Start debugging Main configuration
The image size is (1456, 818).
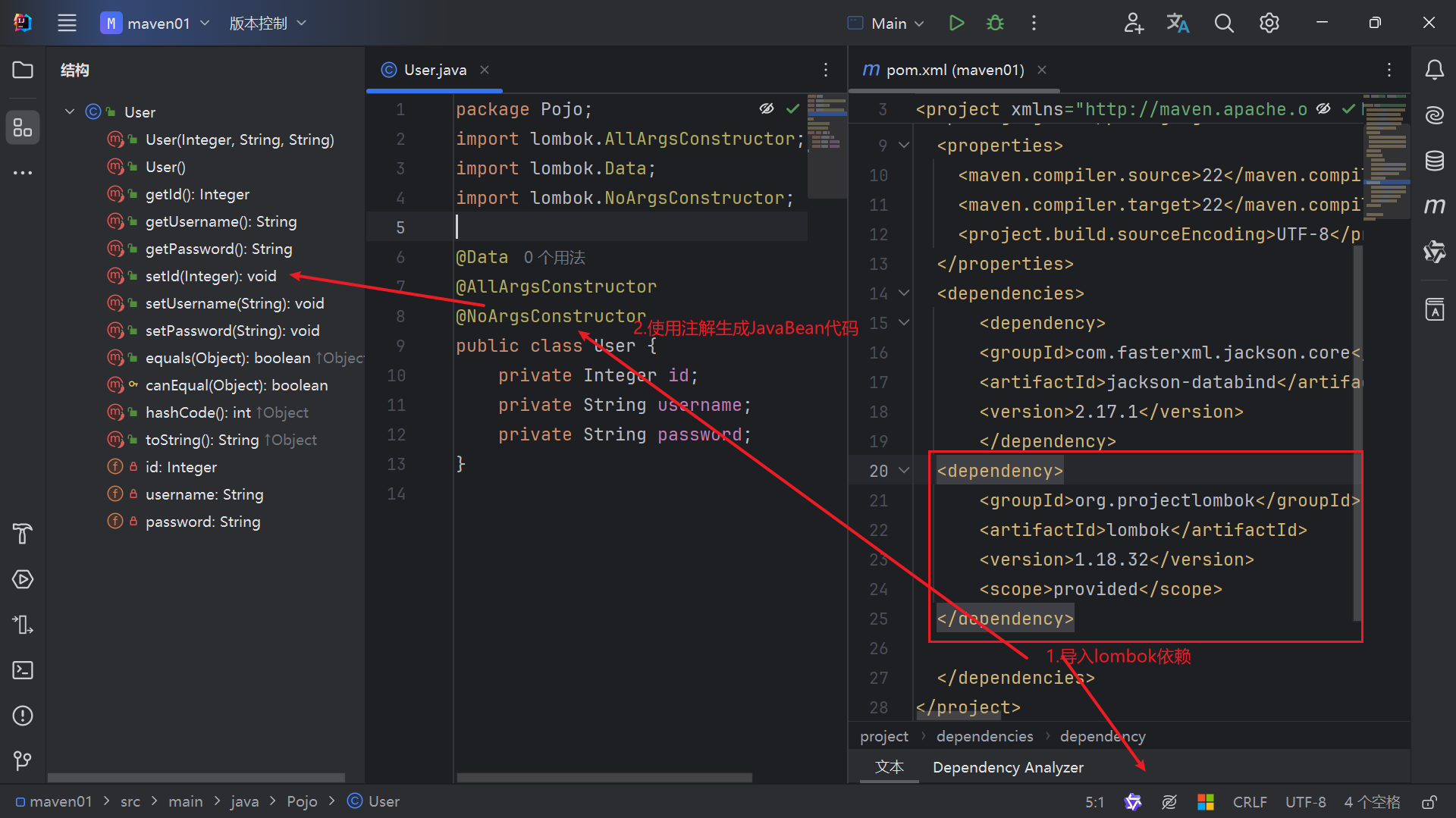coord(995,23)
